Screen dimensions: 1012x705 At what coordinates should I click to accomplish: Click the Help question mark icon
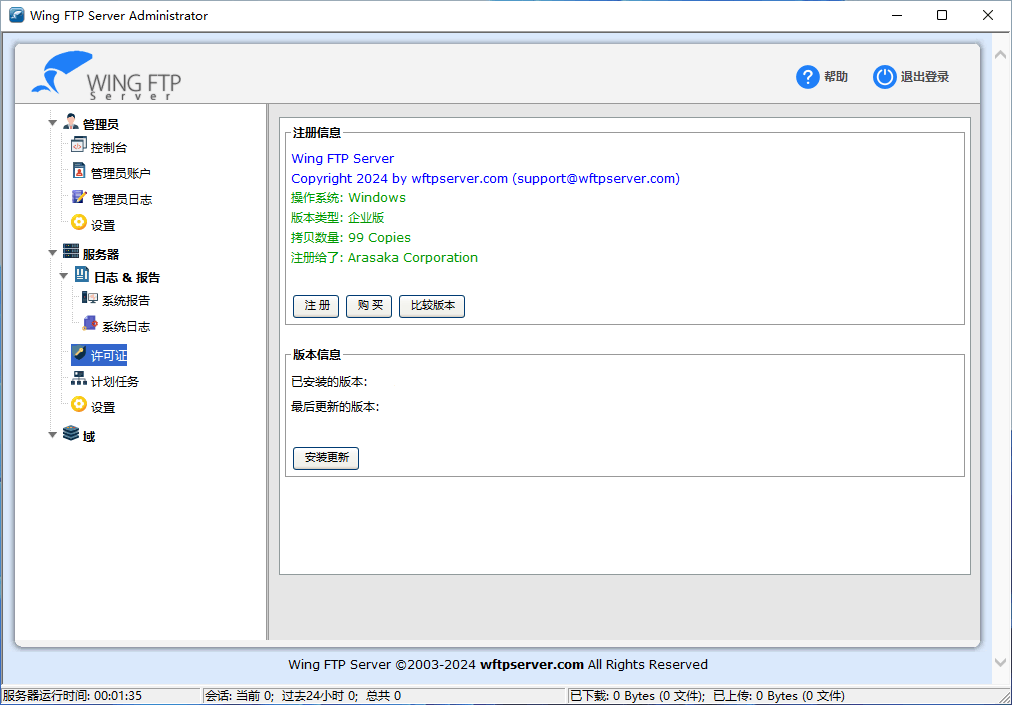(x=807, y=77)
